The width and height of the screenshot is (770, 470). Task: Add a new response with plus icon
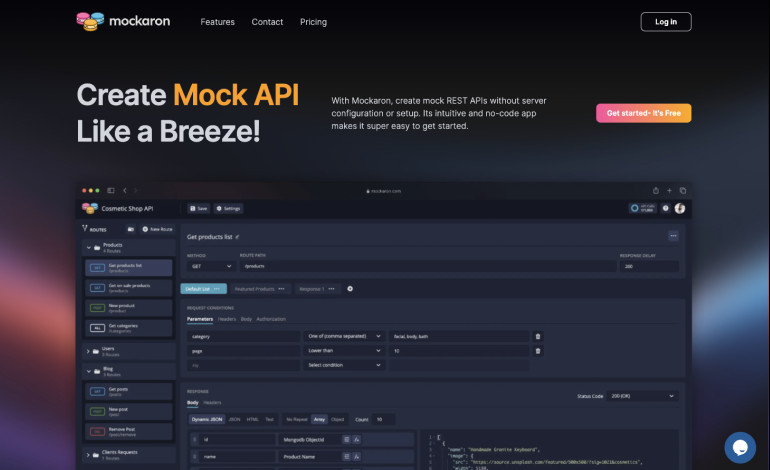[350, 289]
